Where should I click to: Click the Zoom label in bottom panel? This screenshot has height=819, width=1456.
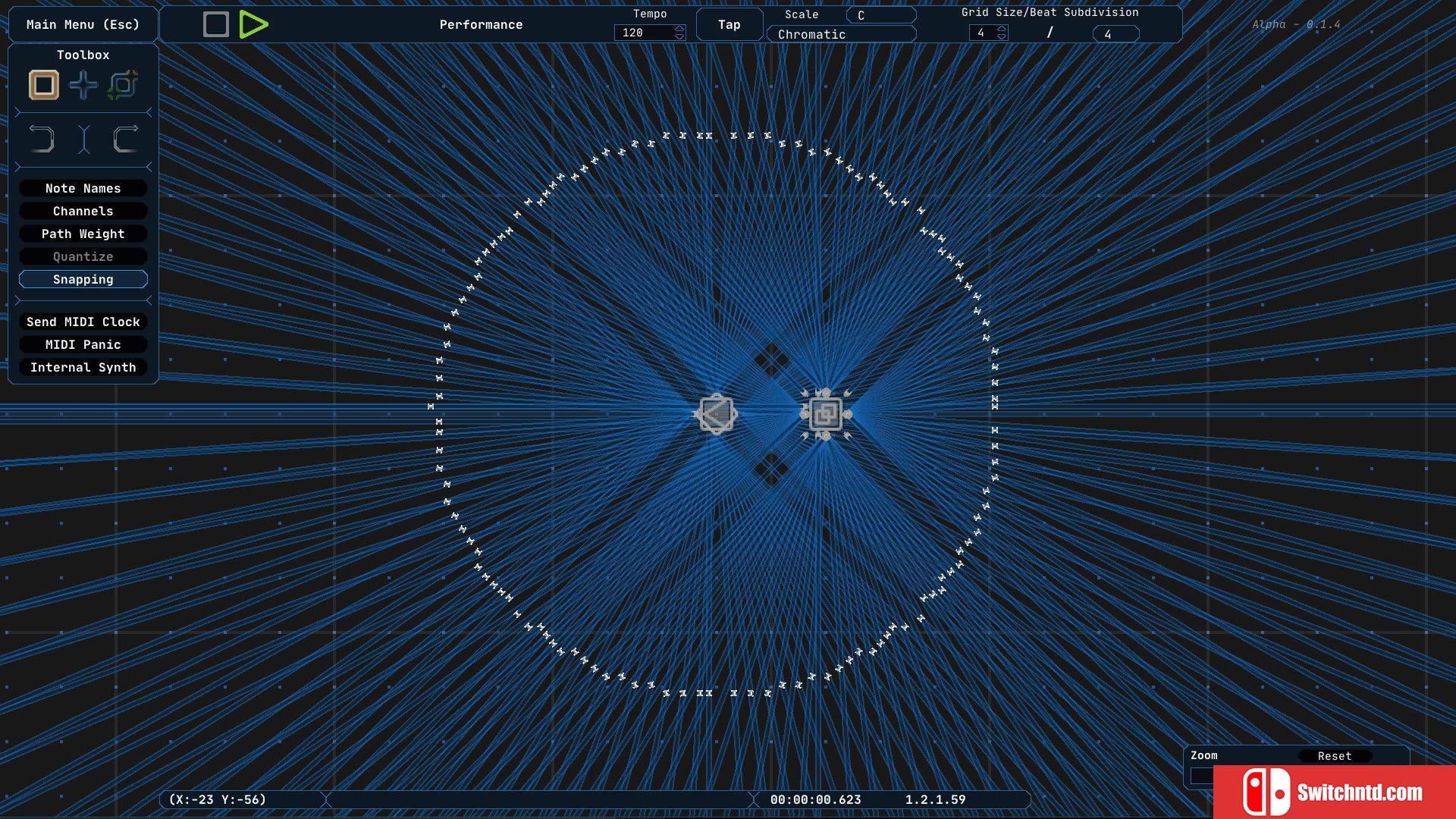(1204, 755)
